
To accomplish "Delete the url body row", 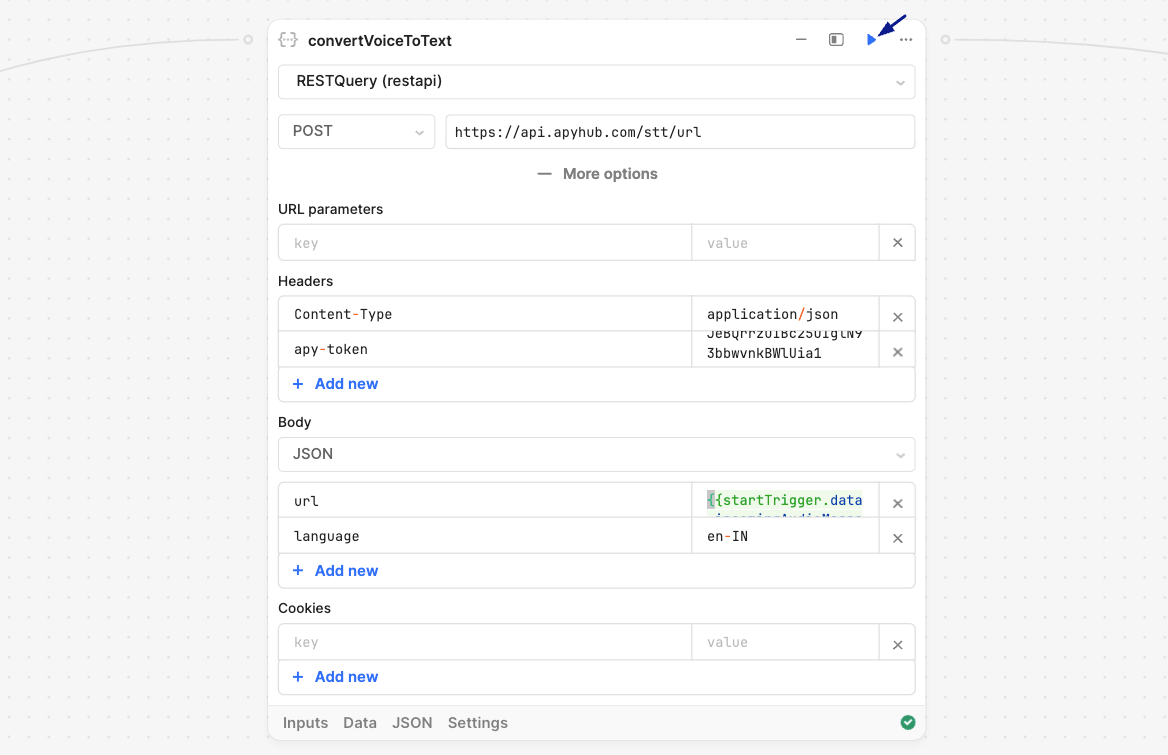I will [898, 503].
